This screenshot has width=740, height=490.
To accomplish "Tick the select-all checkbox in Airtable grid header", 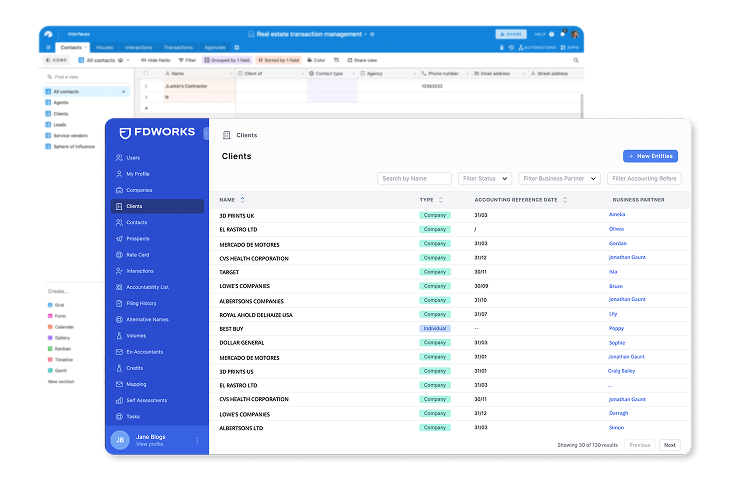I will (146, 73).
